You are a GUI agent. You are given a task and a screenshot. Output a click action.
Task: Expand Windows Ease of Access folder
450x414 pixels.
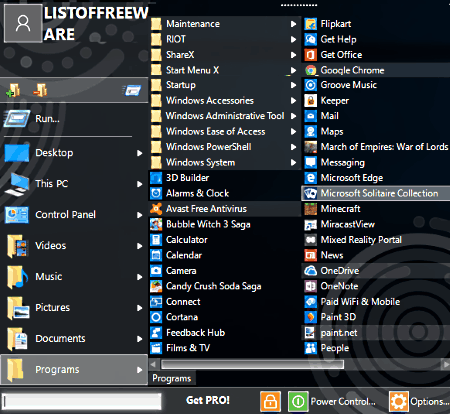225,131
